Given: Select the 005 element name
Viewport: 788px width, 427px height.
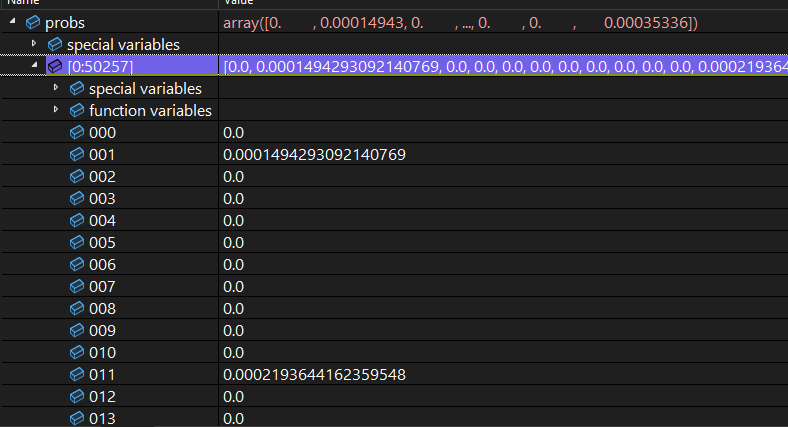Looking at the screenshot, I should pyautogui.click(x=103, y=243).
